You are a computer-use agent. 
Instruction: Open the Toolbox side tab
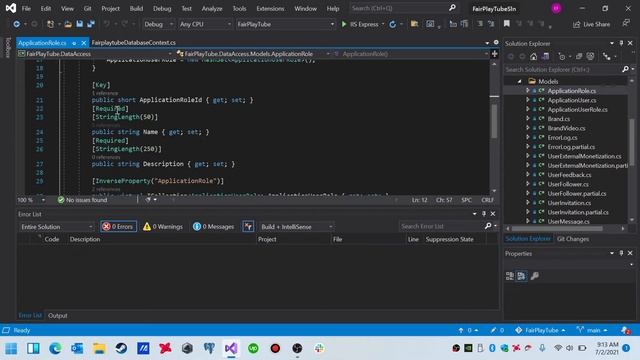[x=8, y=47]
